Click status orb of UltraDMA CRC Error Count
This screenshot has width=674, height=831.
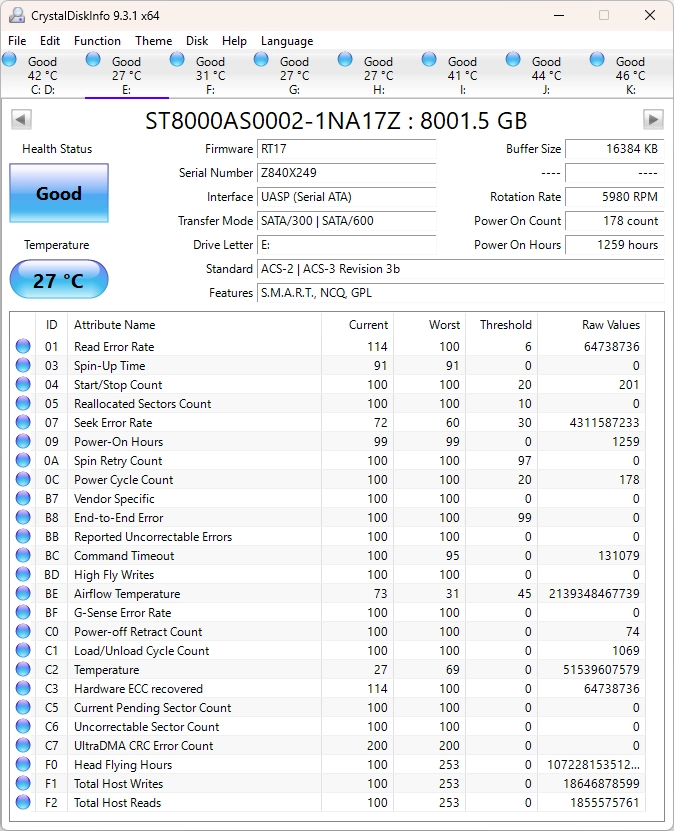(23, 746)
